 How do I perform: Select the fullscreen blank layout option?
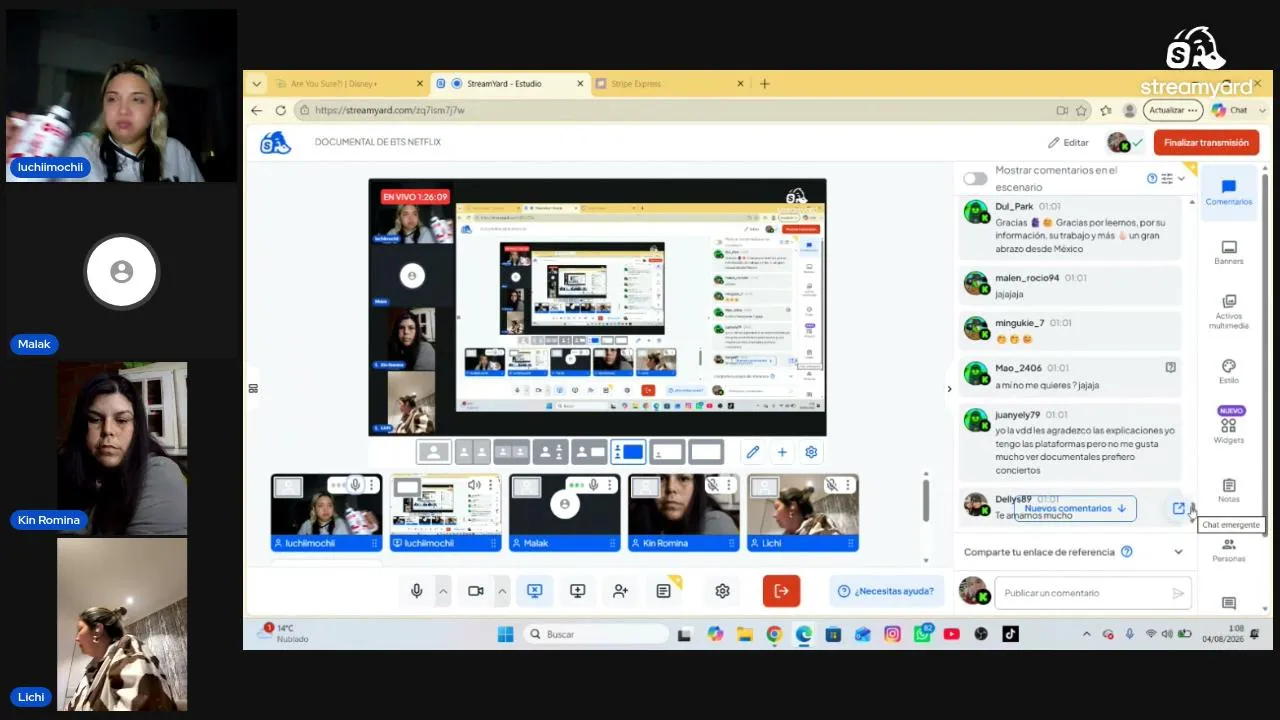coord(706,452)
